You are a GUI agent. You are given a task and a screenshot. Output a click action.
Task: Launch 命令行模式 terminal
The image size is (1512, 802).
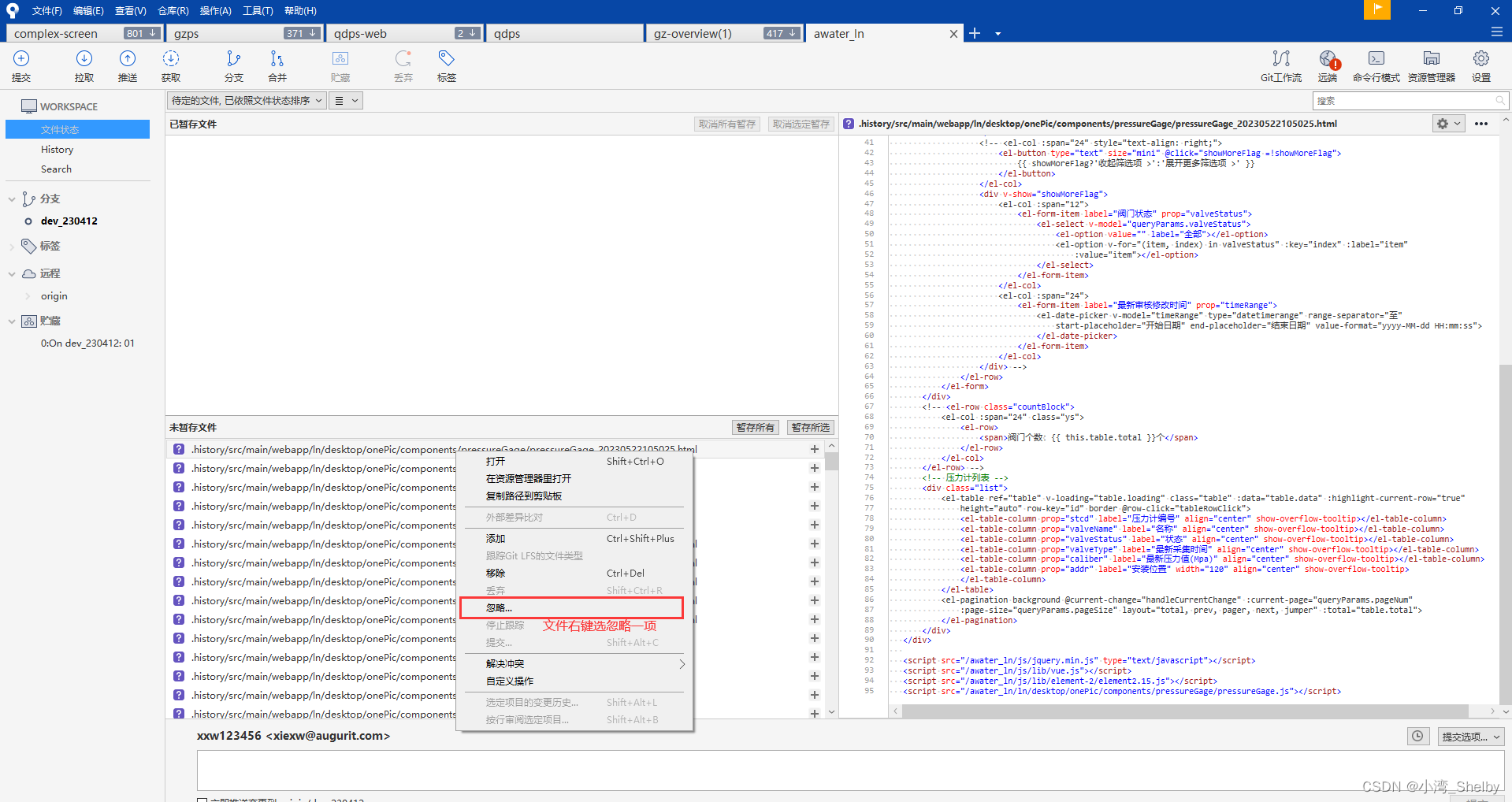click(1376, 66)
